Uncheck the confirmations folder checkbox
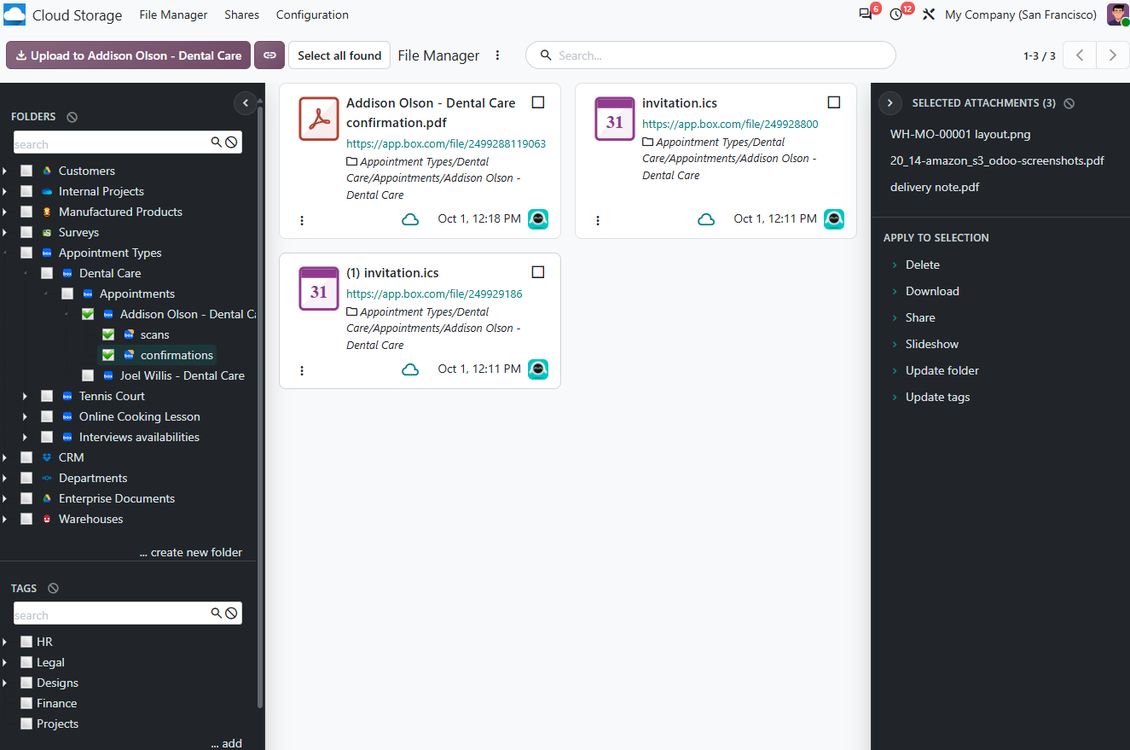Image resolution: width=1130 pixels, height=750 pixels. tap(108, 355)
